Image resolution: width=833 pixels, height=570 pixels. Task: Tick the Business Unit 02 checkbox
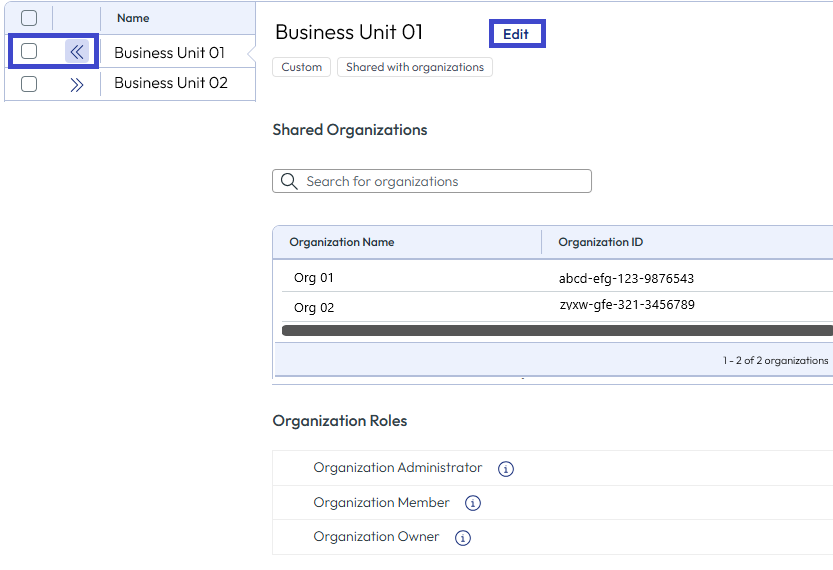click(29, 84)
